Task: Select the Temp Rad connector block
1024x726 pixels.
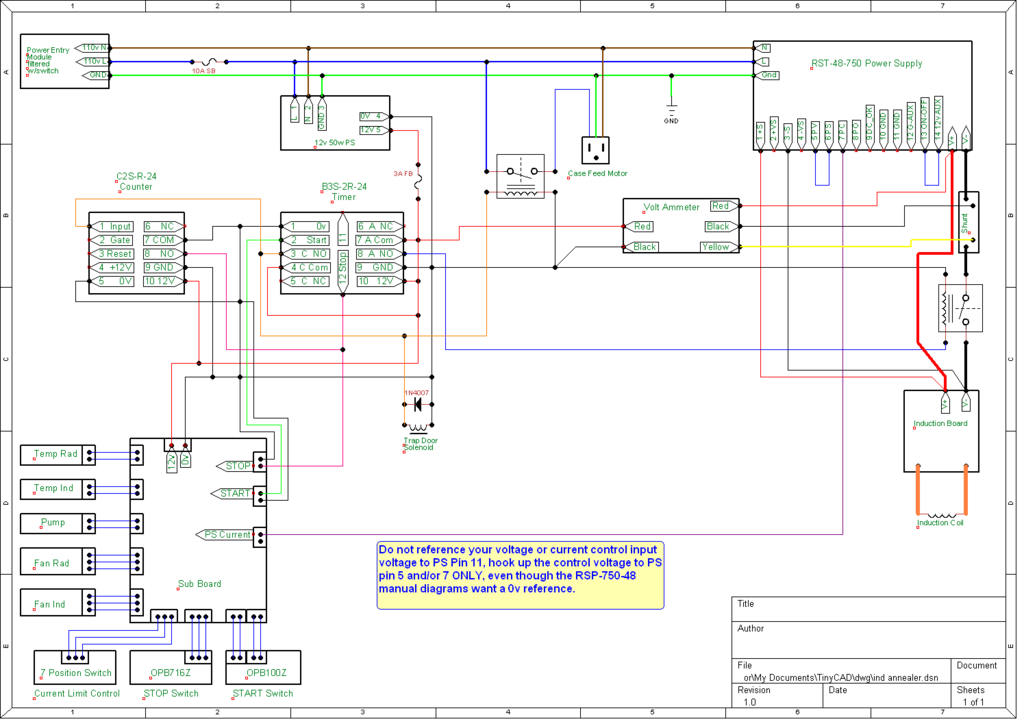Action: pyautogui.click(x=57, y=455)
